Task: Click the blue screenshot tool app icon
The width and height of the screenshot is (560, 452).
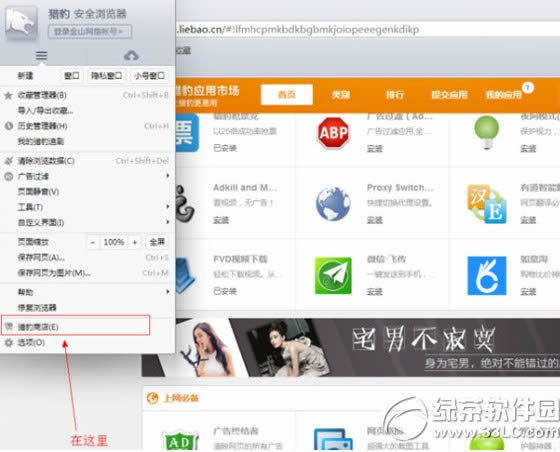Action: pyautogui.click(x=333, y=440)
